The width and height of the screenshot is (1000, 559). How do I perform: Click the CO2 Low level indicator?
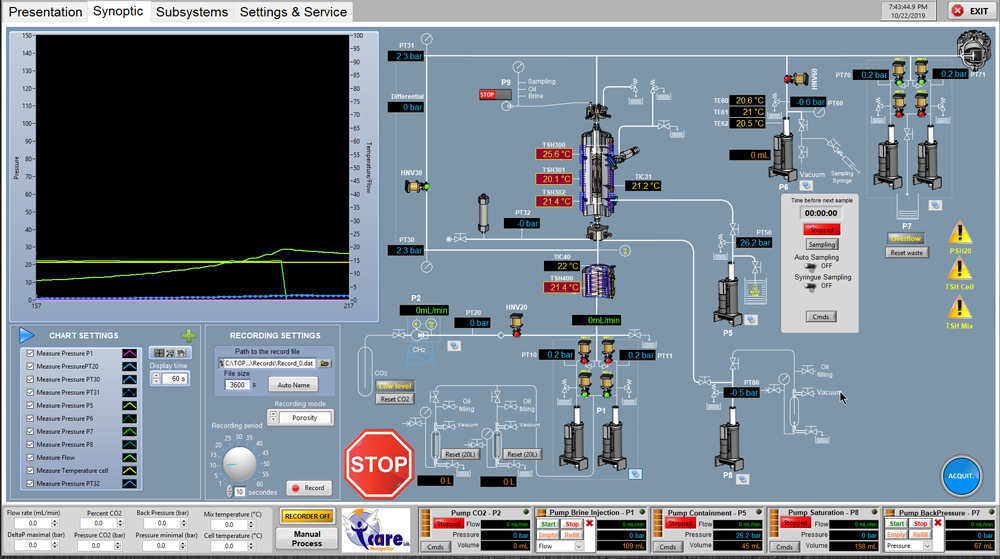(x=395, y=386)
